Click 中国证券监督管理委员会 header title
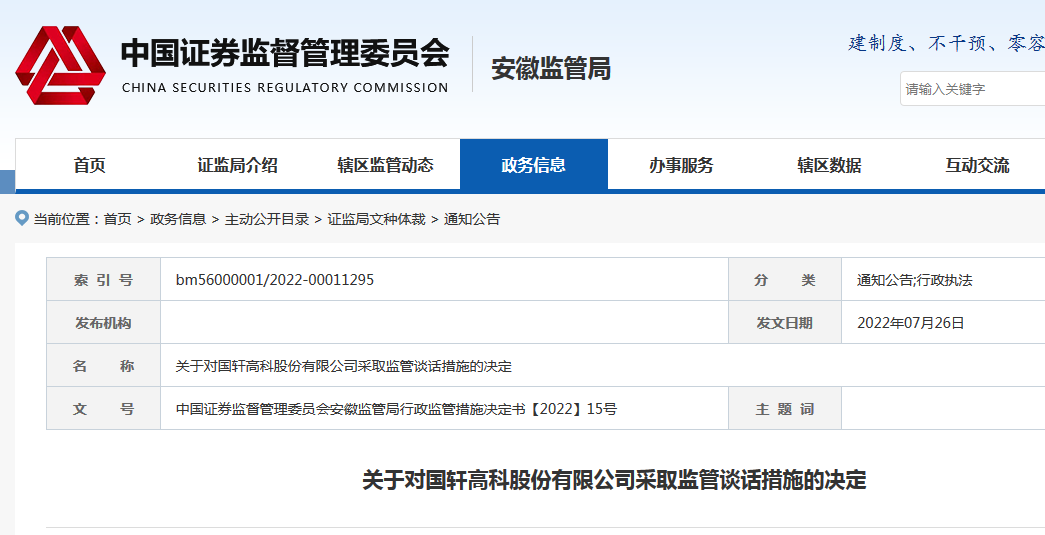 [285, 53]
